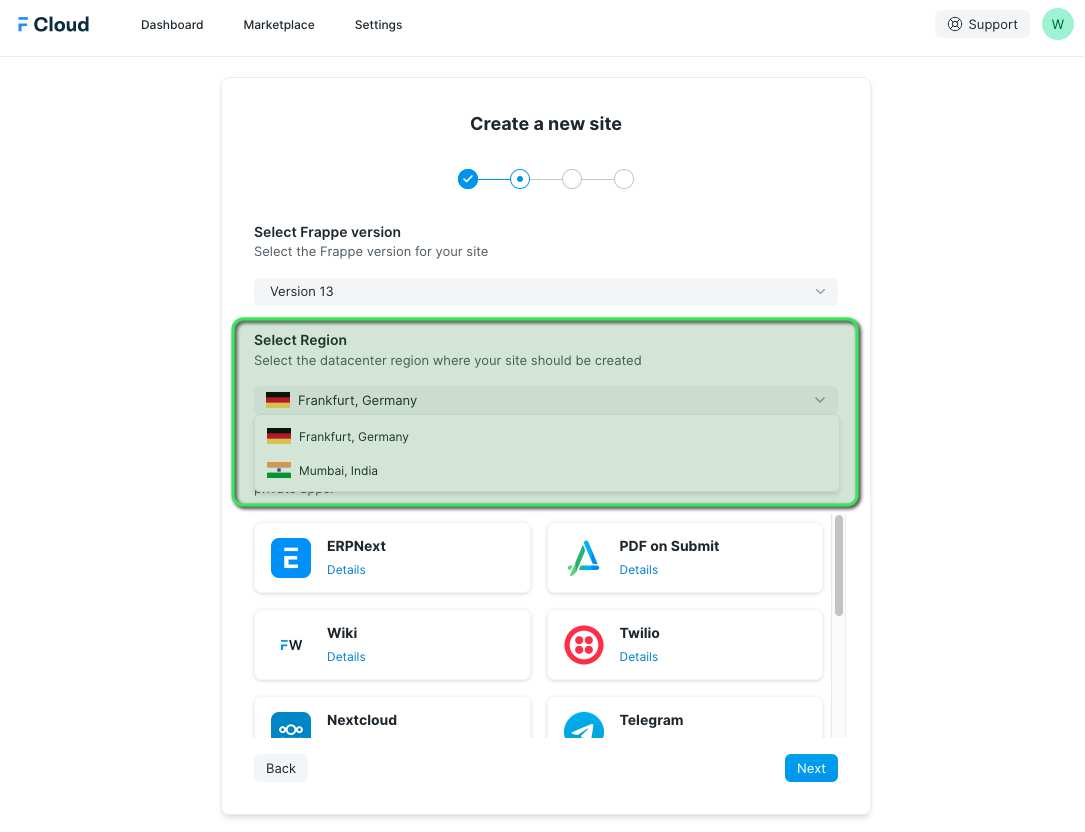The height and width of the screenshot is (832, 1085).
Task: Click the region dropdown chevron arrow
Action: pyautogui.click(x=820, y=400)
